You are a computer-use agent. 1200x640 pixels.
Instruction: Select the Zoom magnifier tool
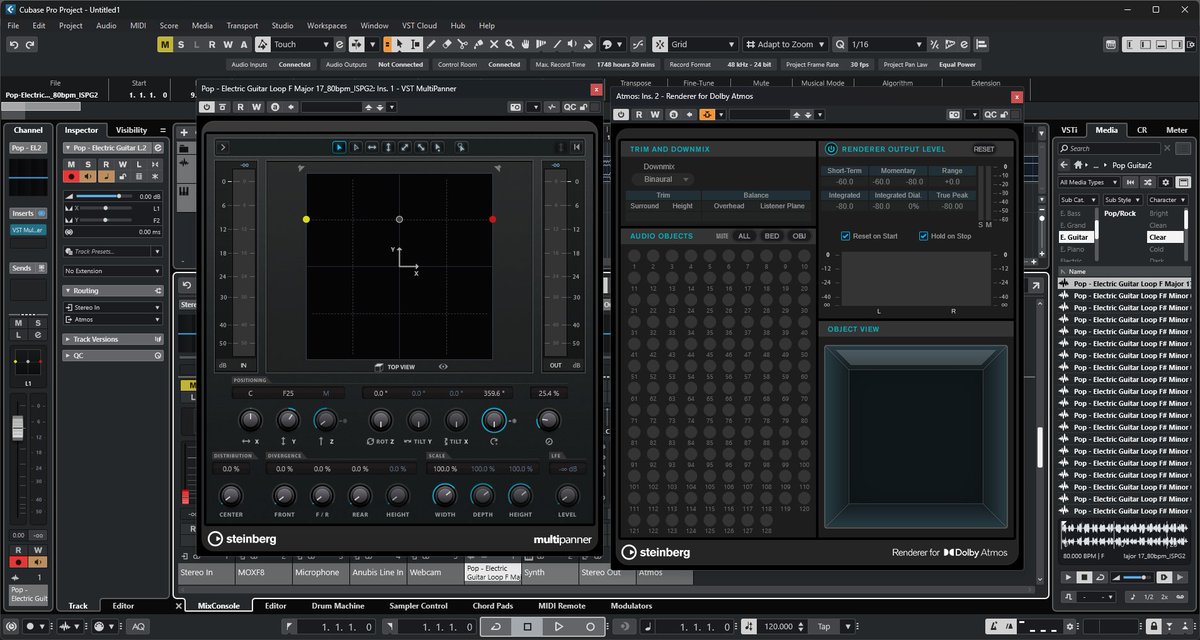click(510, 44)
